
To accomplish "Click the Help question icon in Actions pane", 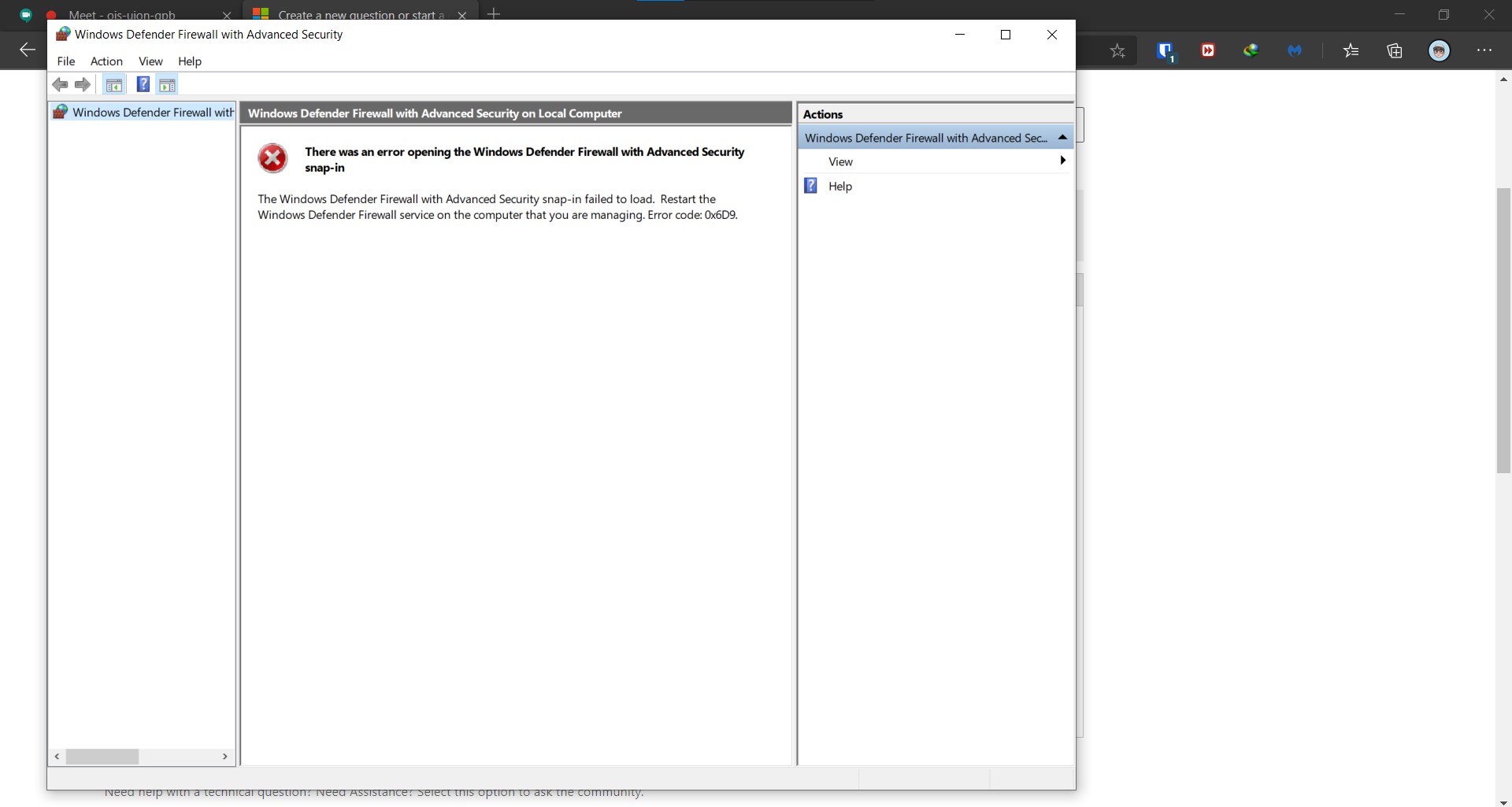I will tap(811, 186).
